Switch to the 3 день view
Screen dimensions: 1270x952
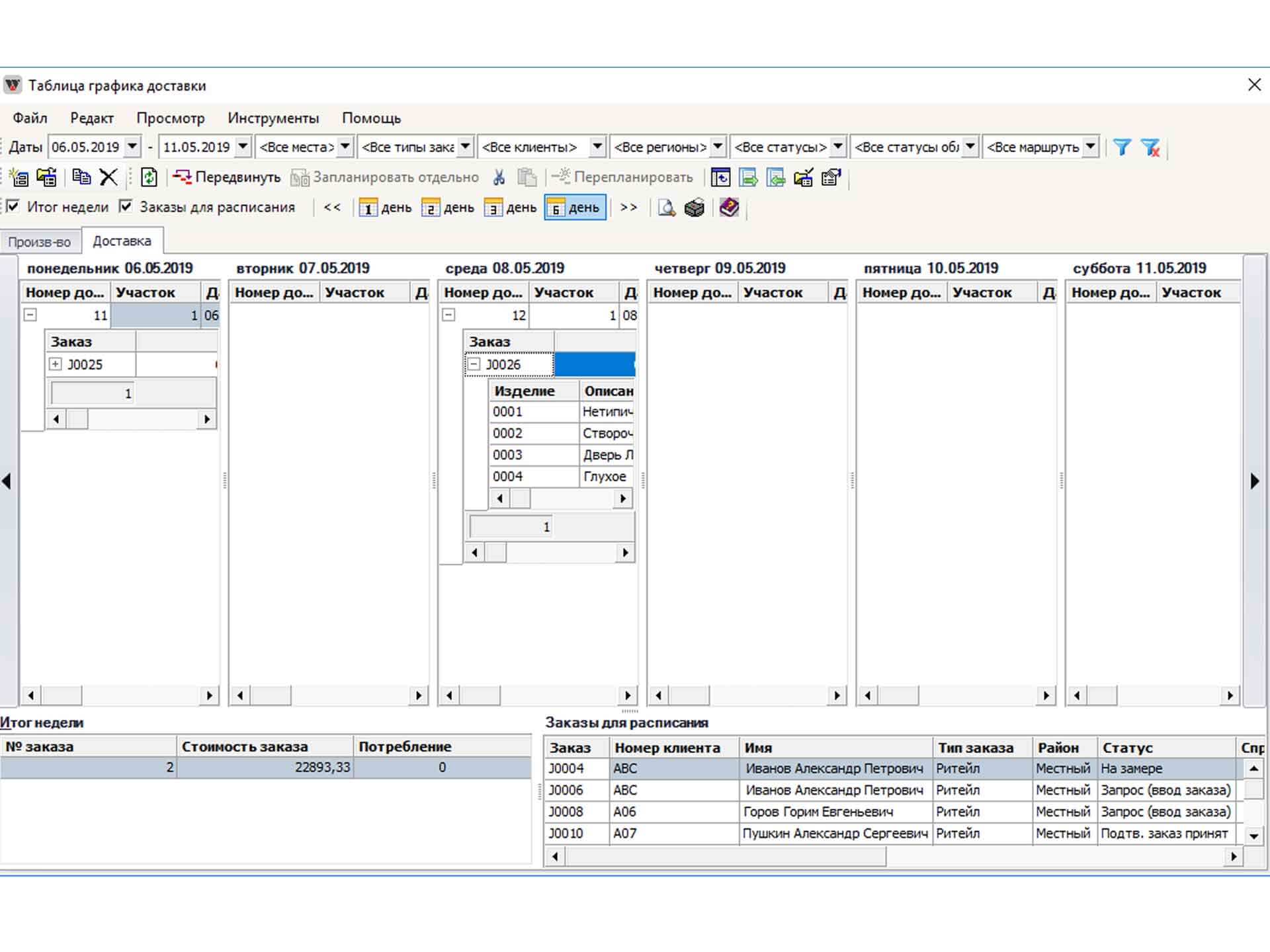[x=511, y=208]
